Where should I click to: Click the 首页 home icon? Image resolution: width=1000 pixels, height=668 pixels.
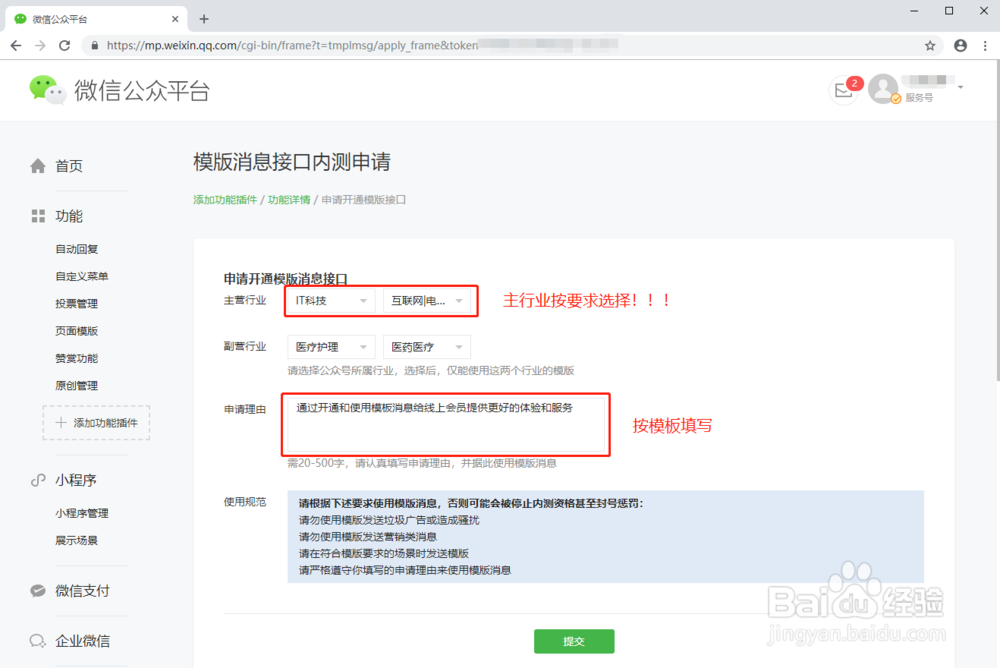pos(38,166)
